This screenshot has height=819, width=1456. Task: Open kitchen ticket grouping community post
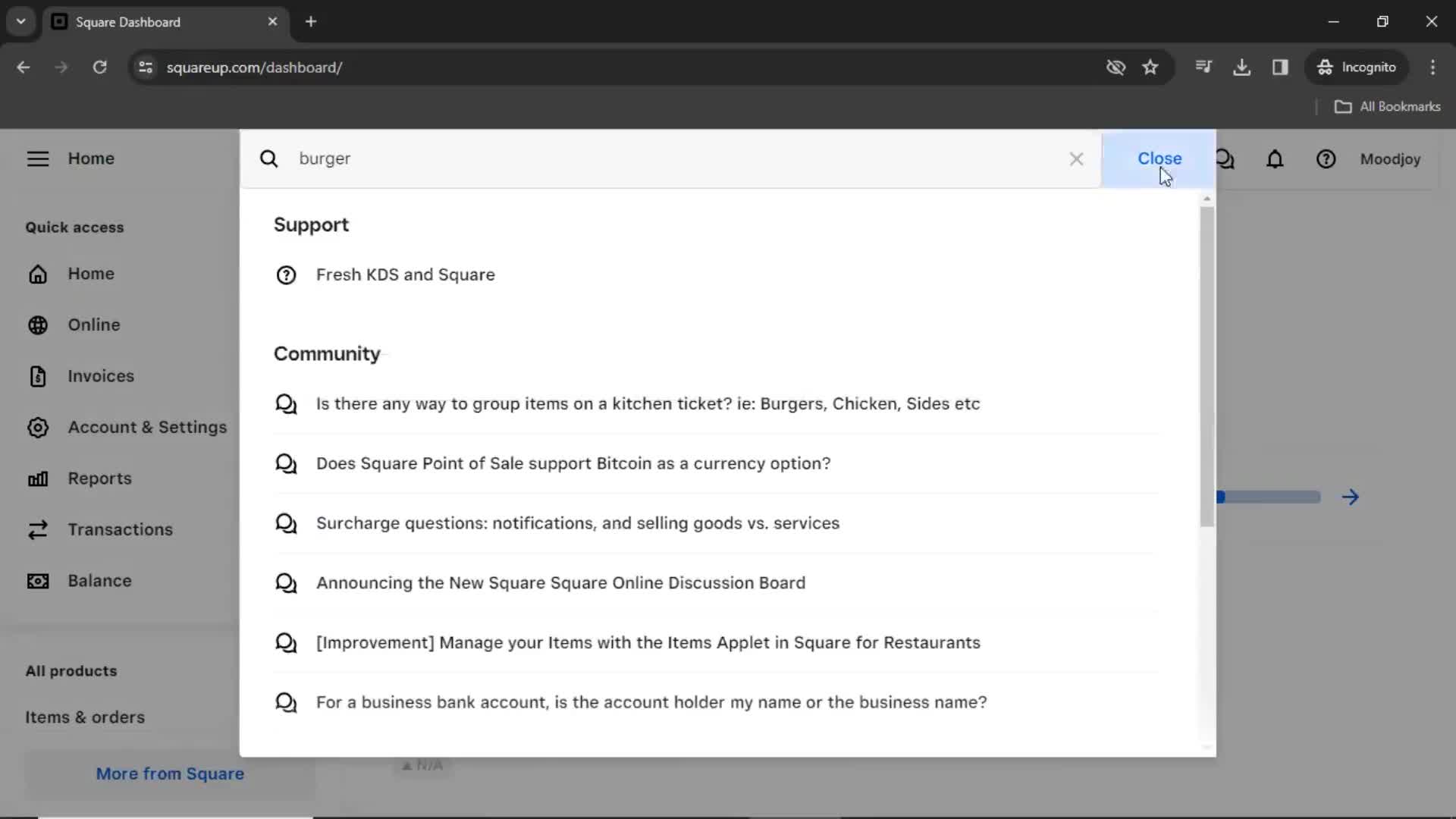click(648, 403)
